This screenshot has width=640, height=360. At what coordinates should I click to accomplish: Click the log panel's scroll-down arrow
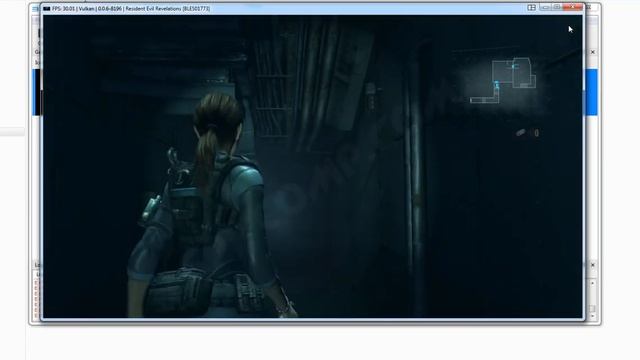[593, 316]
